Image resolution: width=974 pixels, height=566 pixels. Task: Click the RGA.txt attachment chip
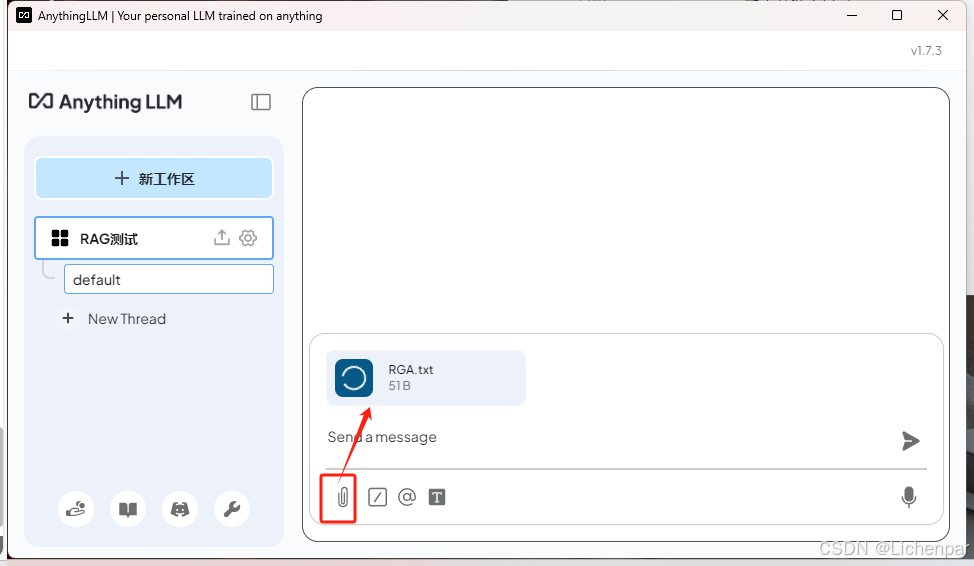tap(426, 378)
